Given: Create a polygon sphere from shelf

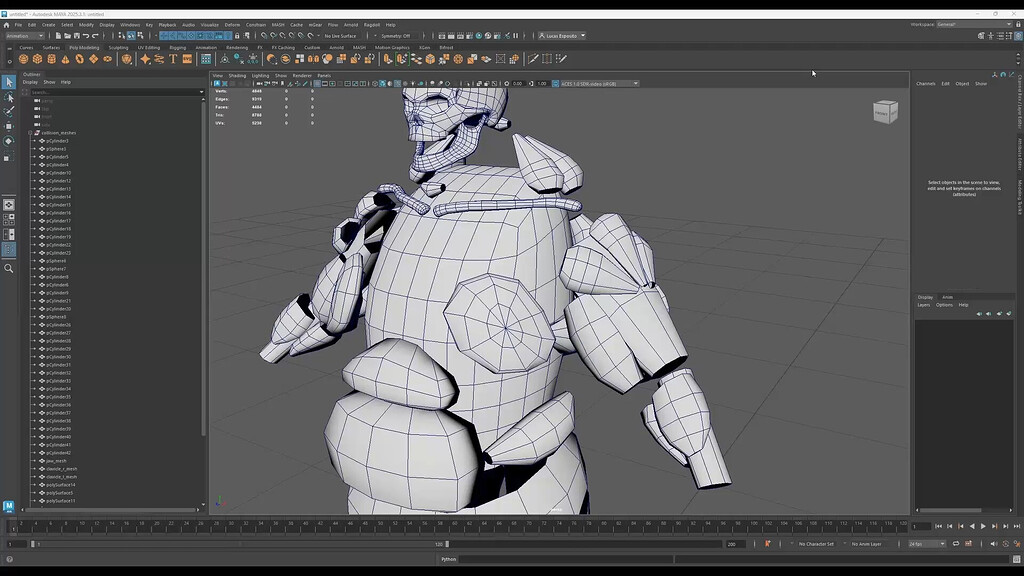Looking at the screenshot, I should tap(24, 59).
